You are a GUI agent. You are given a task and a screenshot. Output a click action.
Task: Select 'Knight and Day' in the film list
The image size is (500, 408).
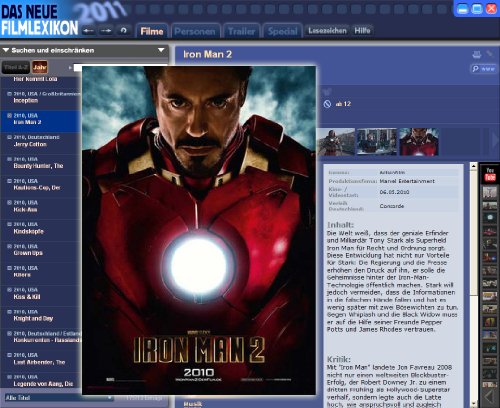point(41,315)
